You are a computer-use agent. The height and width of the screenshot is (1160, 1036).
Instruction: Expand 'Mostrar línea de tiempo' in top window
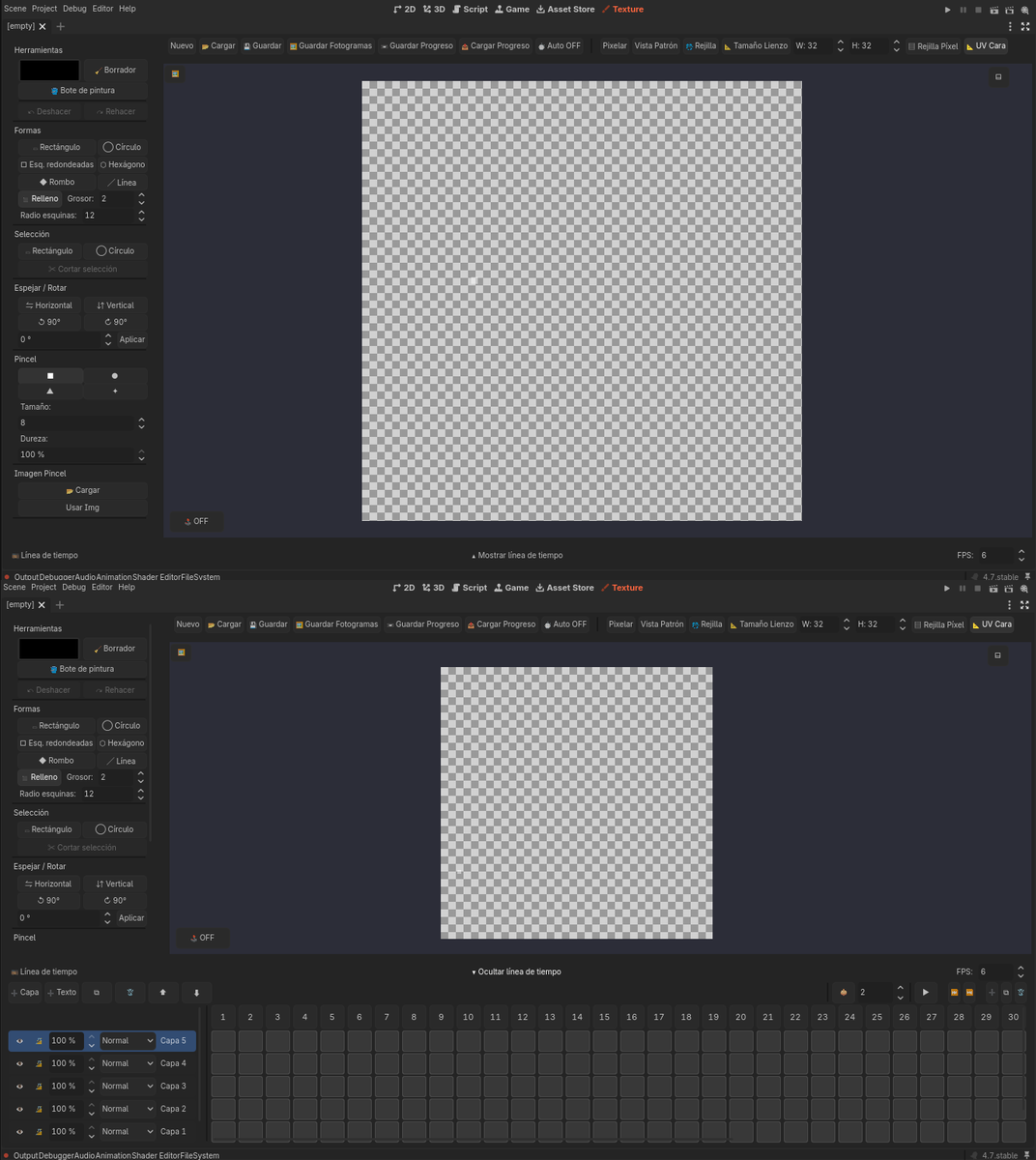pos(517,556)
